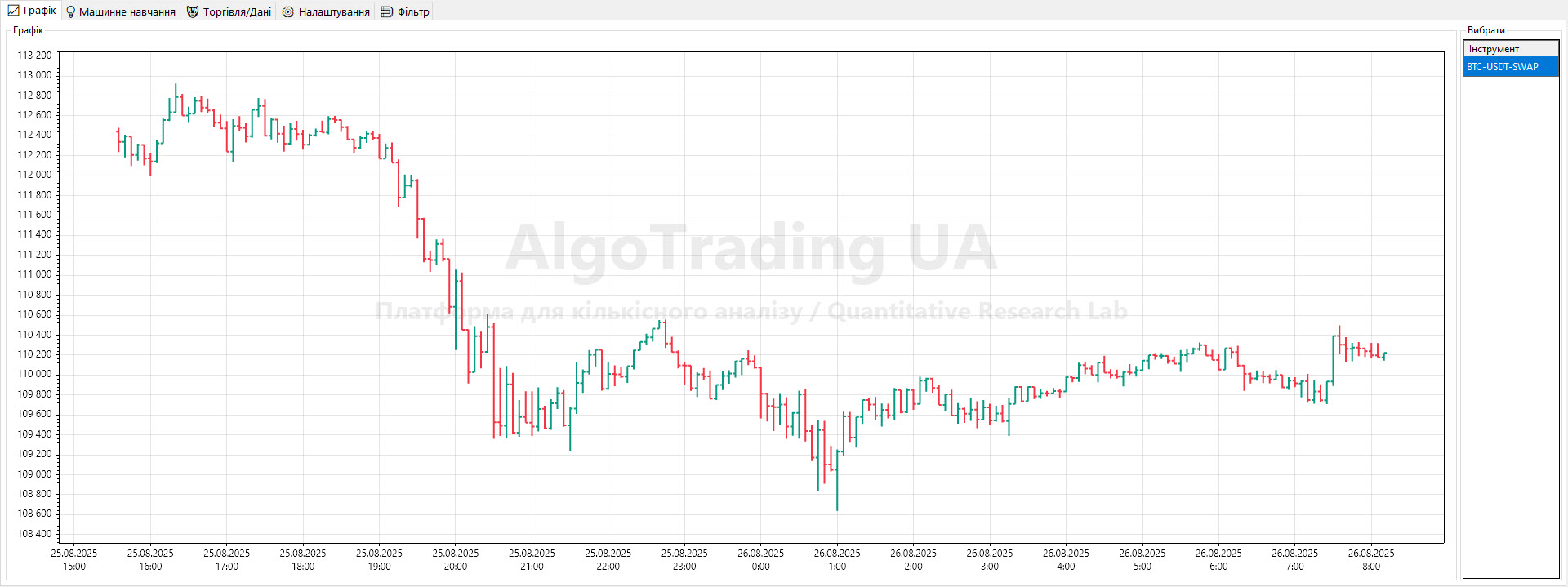Go to the Налаштування tab text
The image size is (1568, 587).
point(334,12)
